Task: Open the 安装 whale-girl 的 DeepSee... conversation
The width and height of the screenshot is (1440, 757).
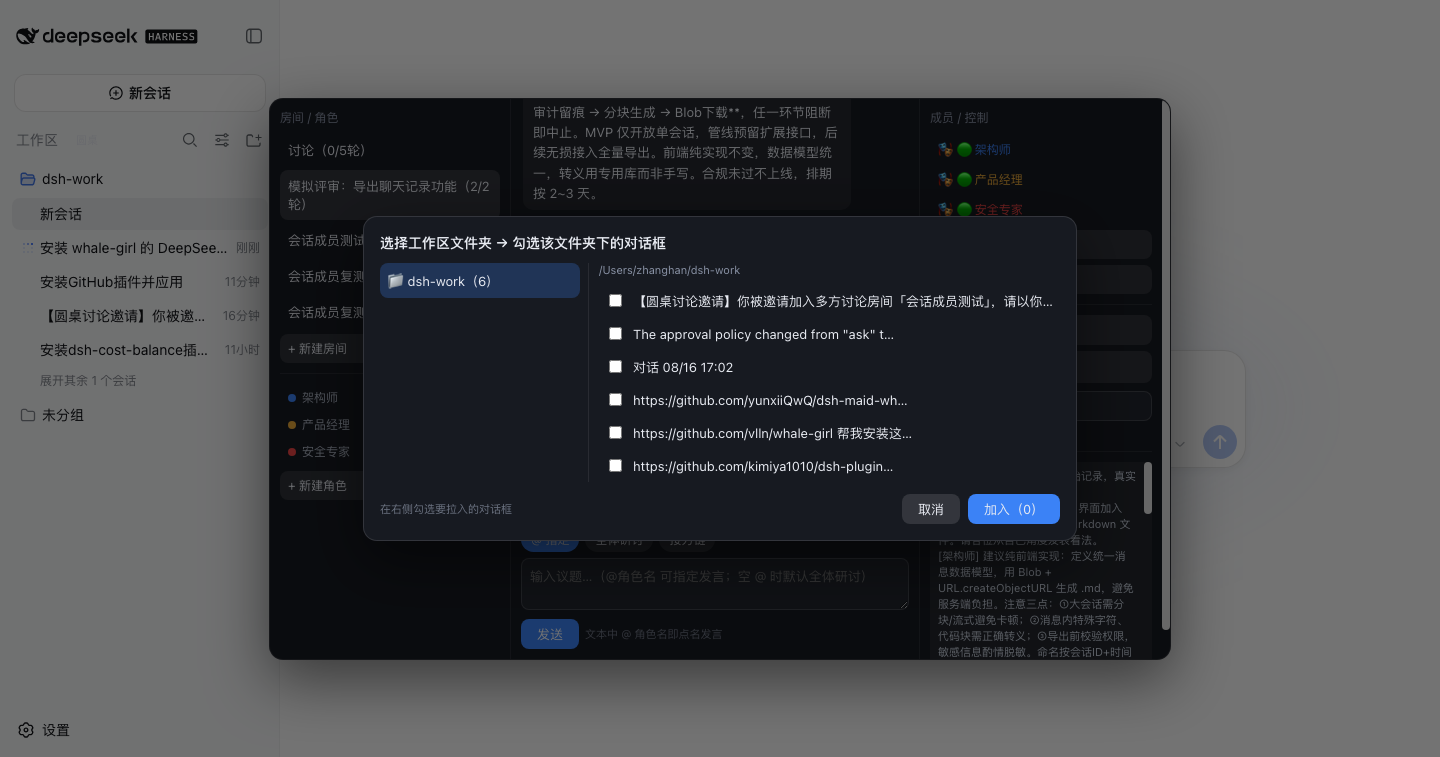Action: click(x=140, y=248)
